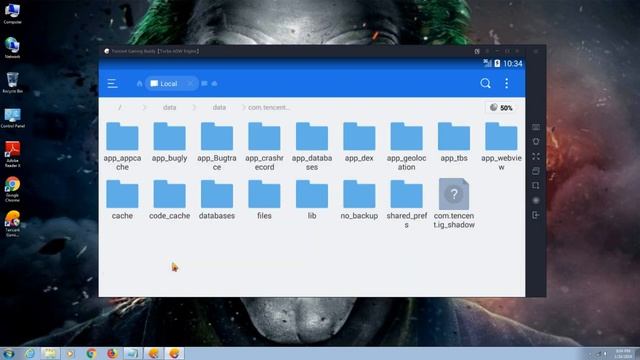This screenshot has width=640, height=360.
Task: Toggle emulator sidebar fullscreen icon
Action: [536, 156]
